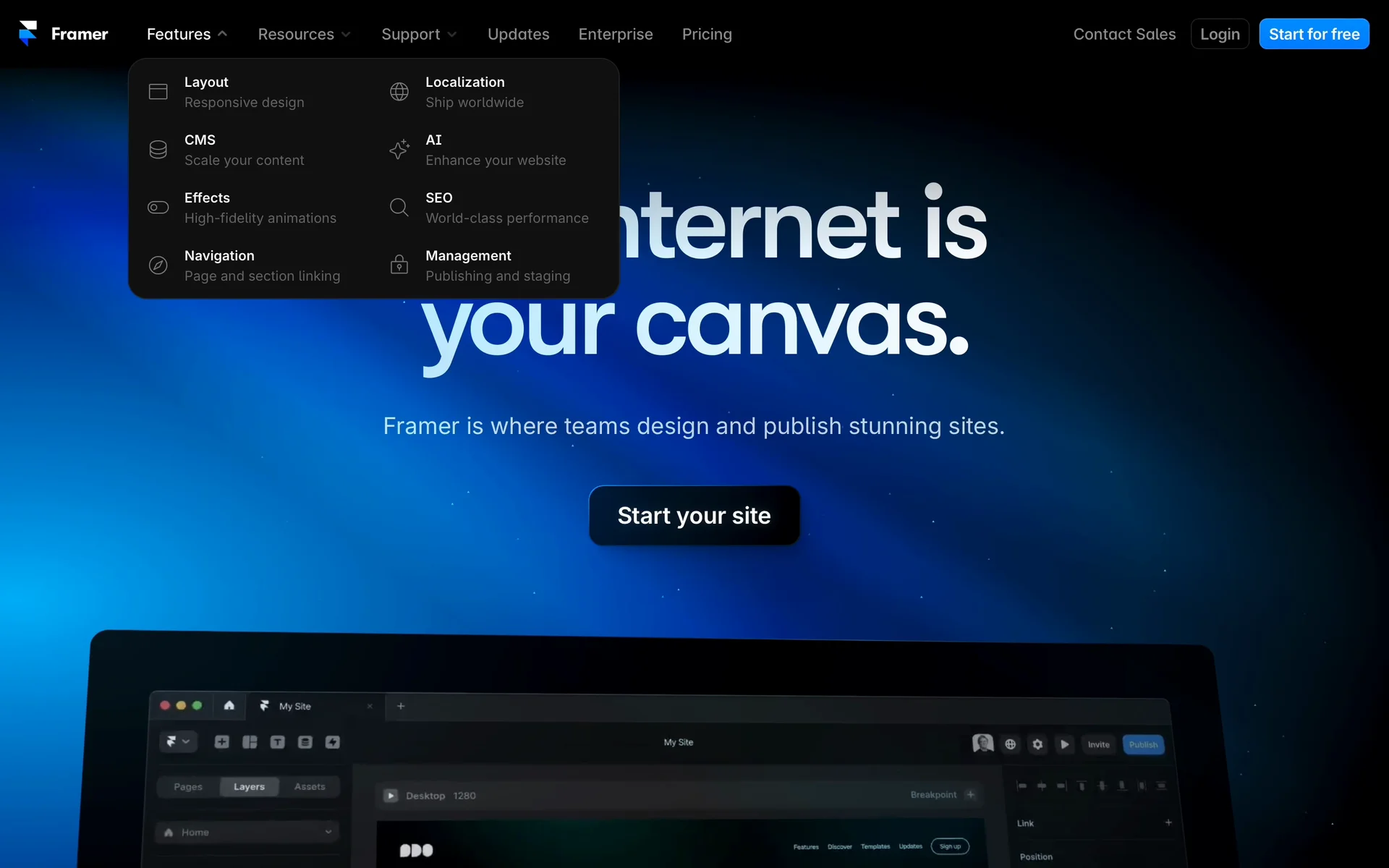Expand the Support dropdown
This screenshot has width=1389, height=868.
tap(419, 34)
